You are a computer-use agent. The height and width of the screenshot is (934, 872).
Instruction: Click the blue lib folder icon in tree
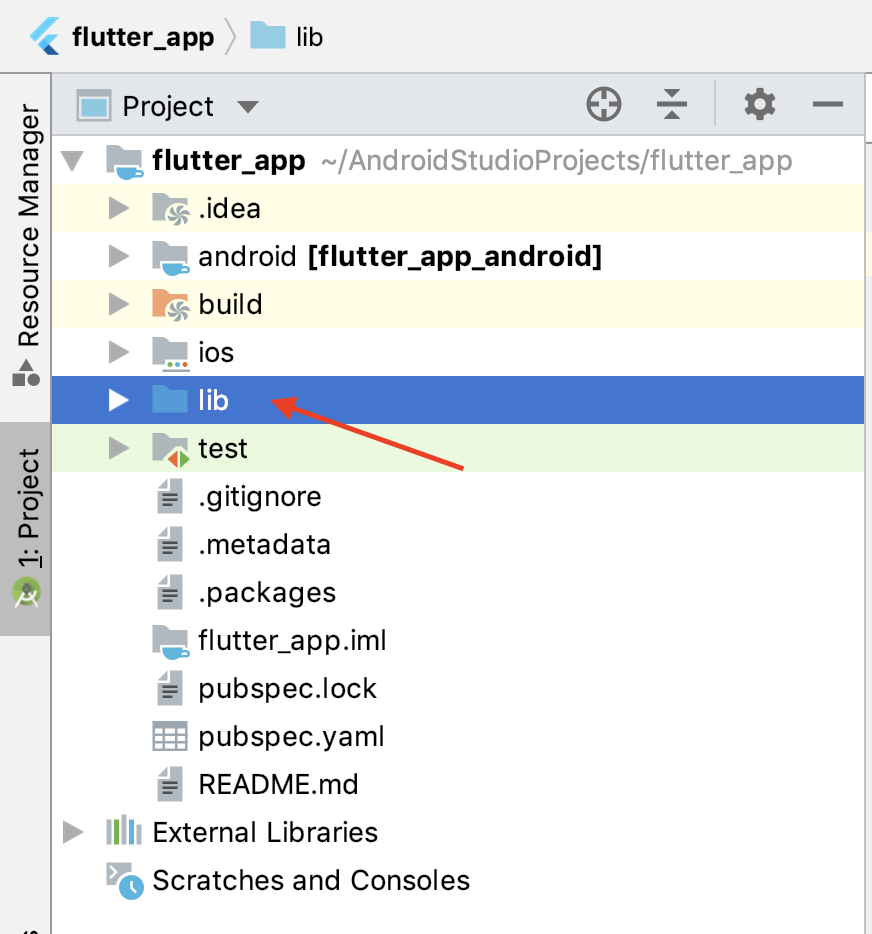pos(170,399)
